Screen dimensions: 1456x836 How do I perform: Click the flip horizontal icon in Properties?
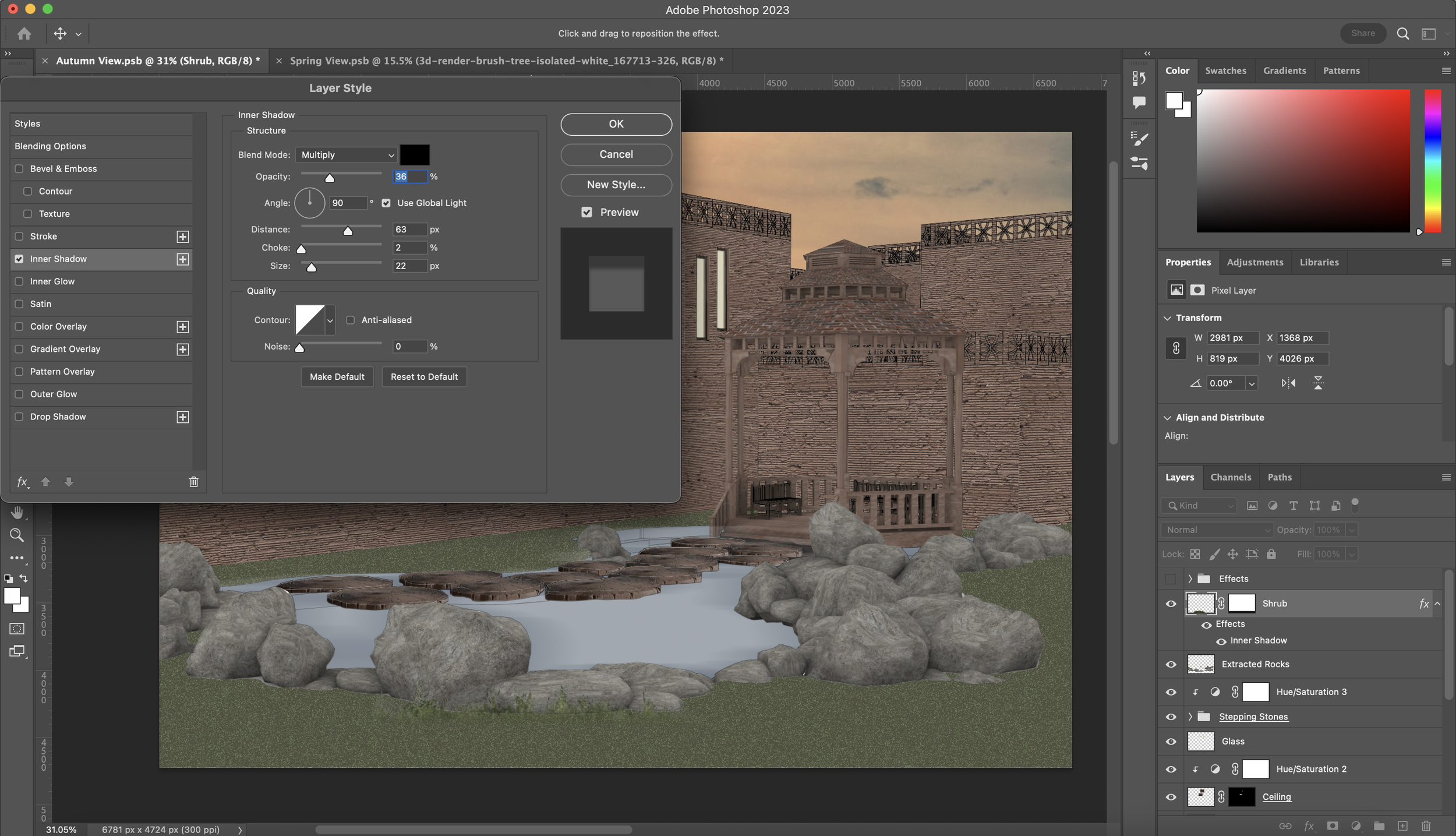[1288, 383]
